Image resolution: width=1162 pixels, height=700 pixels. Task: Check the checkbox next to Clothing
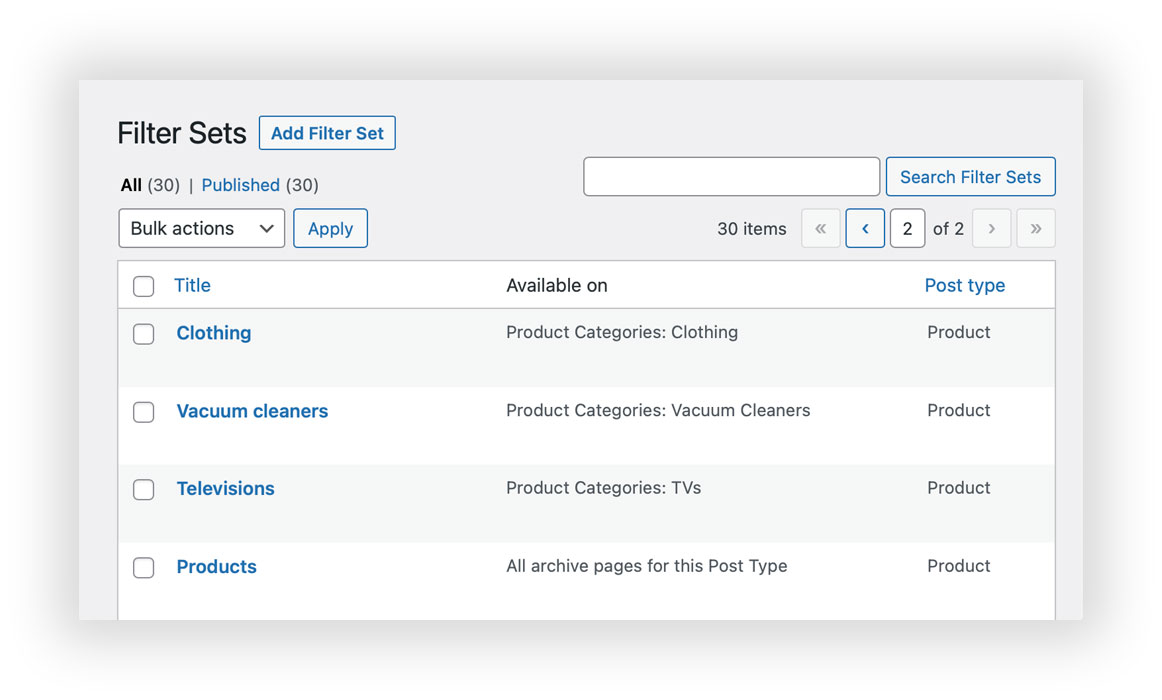click(x=143, y=334)
